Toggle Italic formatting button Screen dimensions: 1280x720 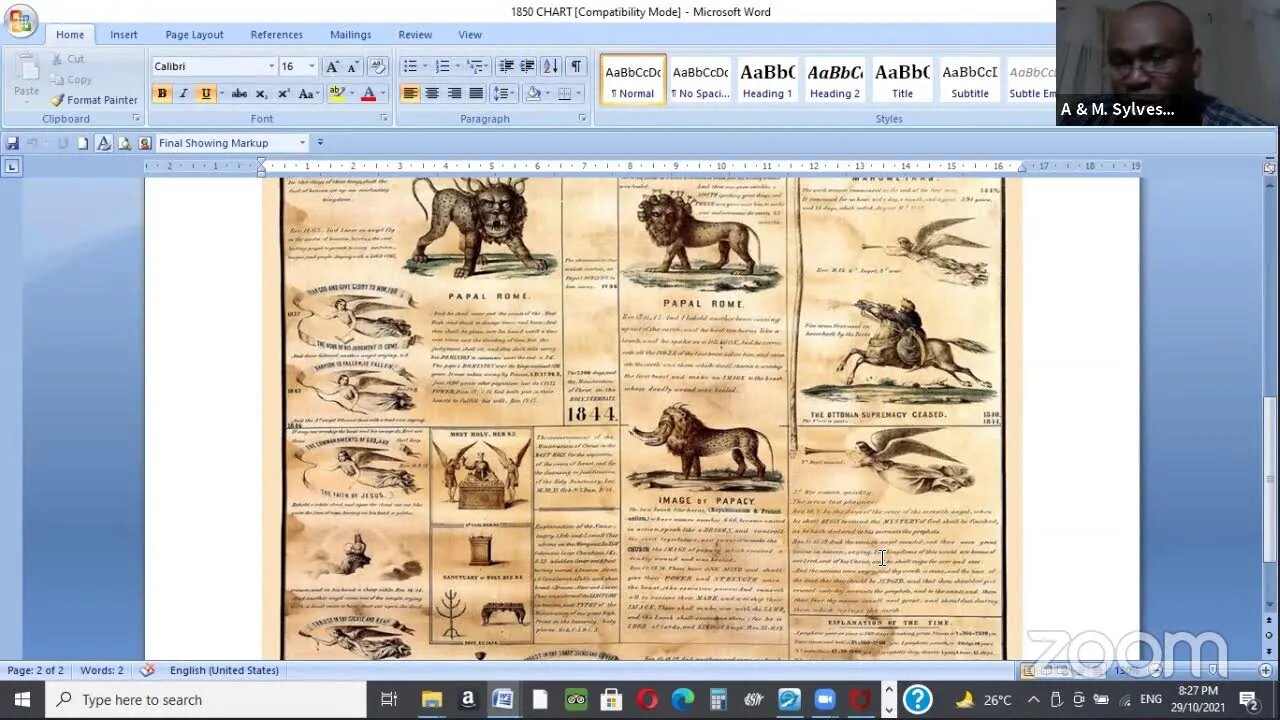pyautogui.click(x=183, y=93)
